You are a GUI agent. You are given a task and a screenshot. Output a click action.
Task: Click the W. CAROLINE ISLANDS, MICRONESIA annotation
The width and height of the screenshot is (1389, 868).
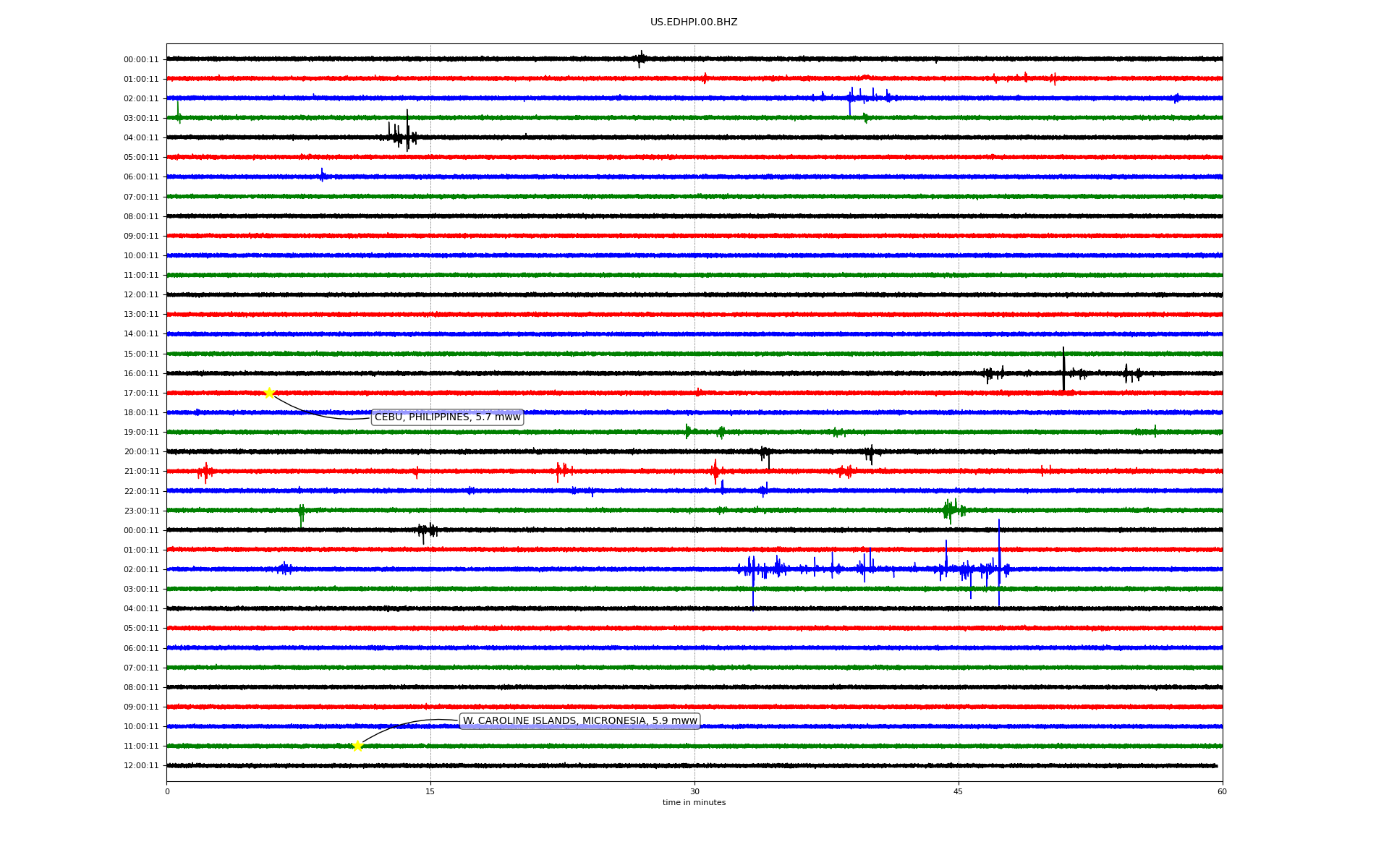pos(579,721)
